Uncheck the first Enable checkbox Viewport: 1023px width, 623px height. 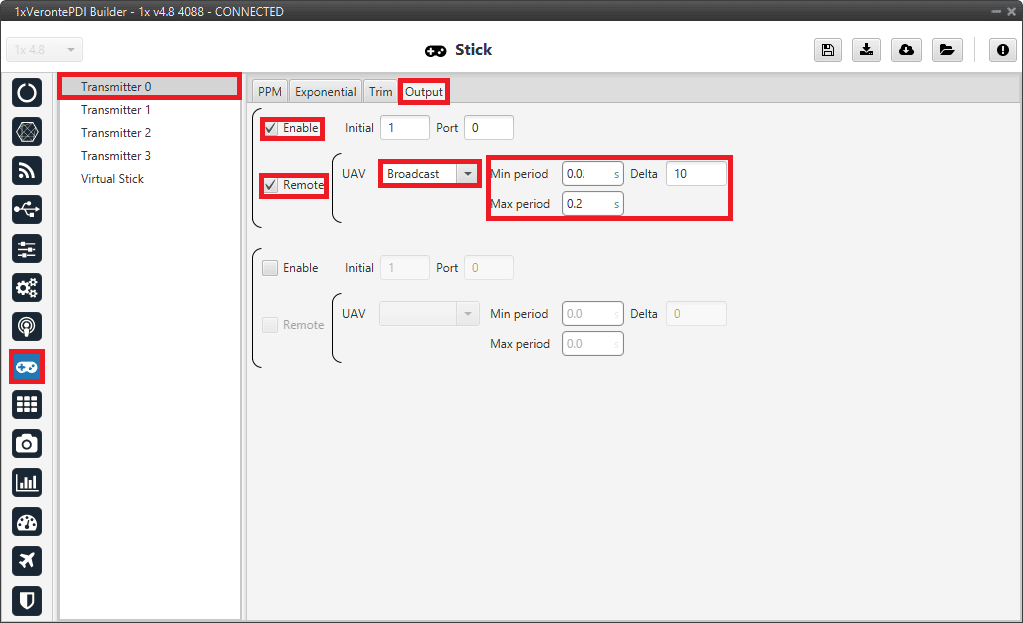(271, 128)
